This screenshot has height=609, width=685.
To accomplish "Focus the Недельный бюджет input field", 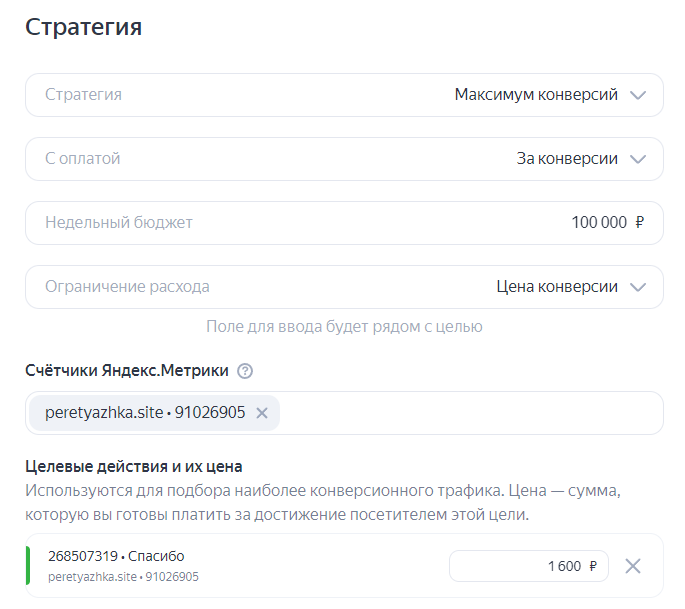I will pos(344,223).
